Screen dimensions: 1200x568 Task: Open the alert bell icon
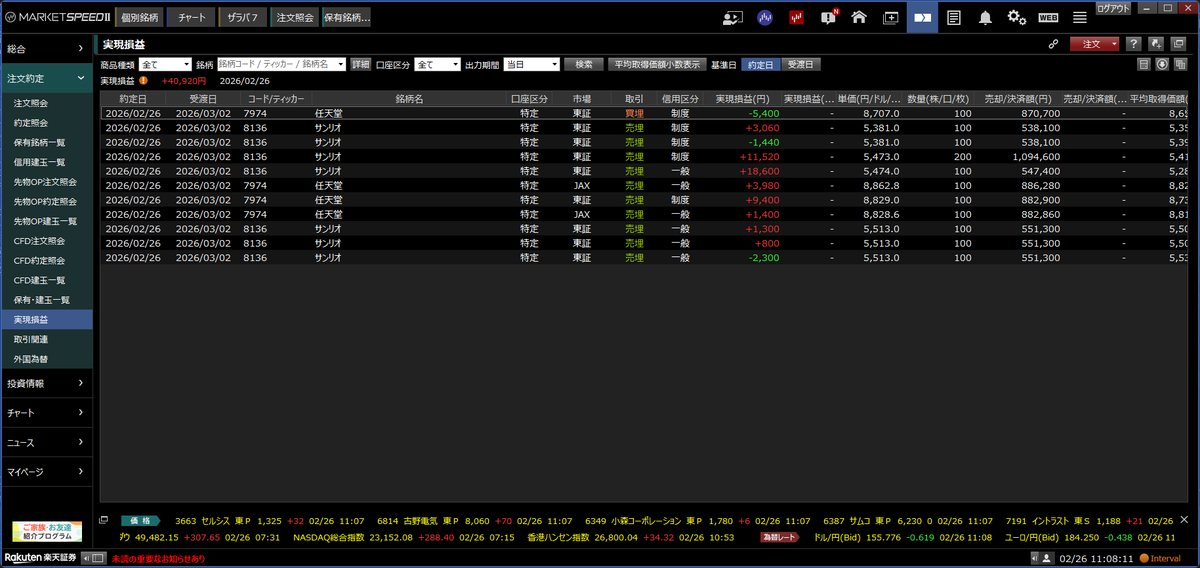coord(985,17)
